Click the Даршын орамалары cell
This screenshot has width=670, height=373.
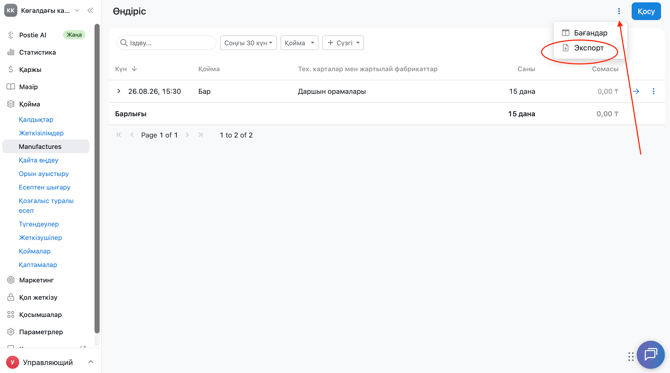(x=332, y=91)
